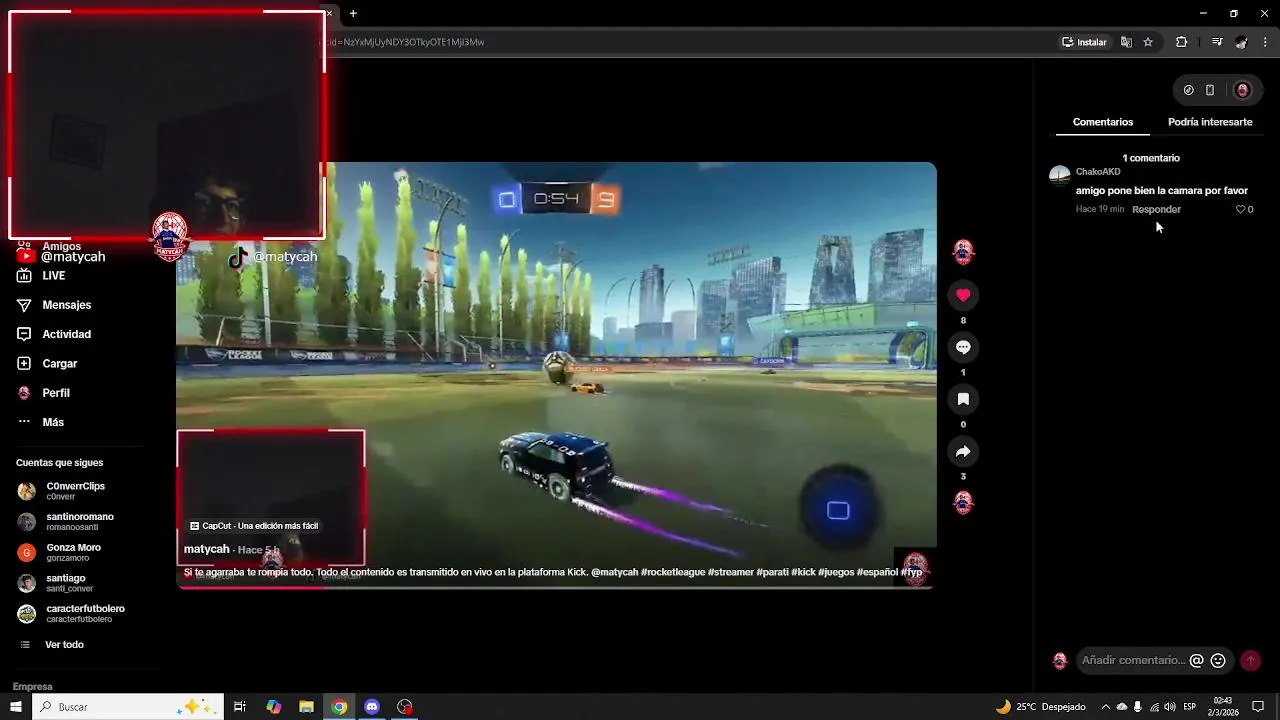Click the coin icon in top-right pill
Image resolution: width=1280 pixels, height=720 pixels.
[x=1188, y=90]
